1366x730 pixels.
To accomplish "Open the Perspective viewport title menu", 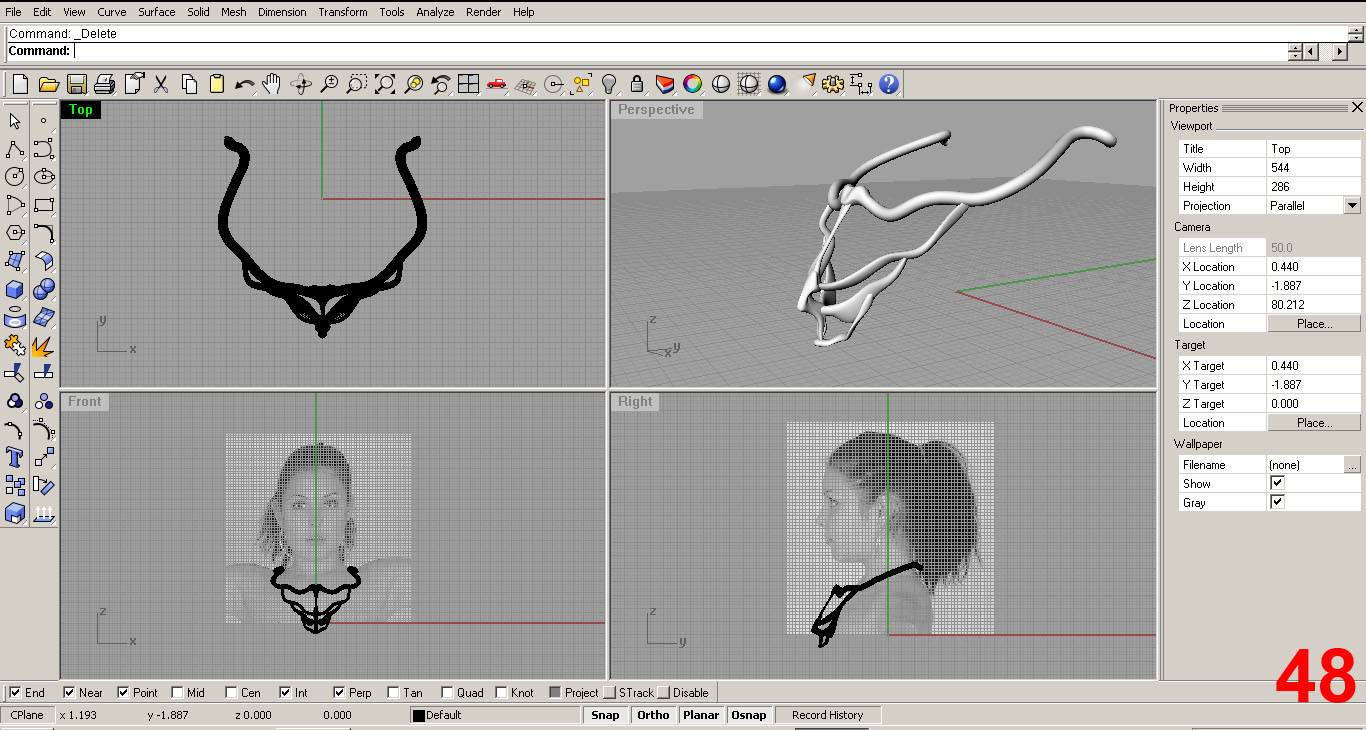I will [x=656, y=110].
